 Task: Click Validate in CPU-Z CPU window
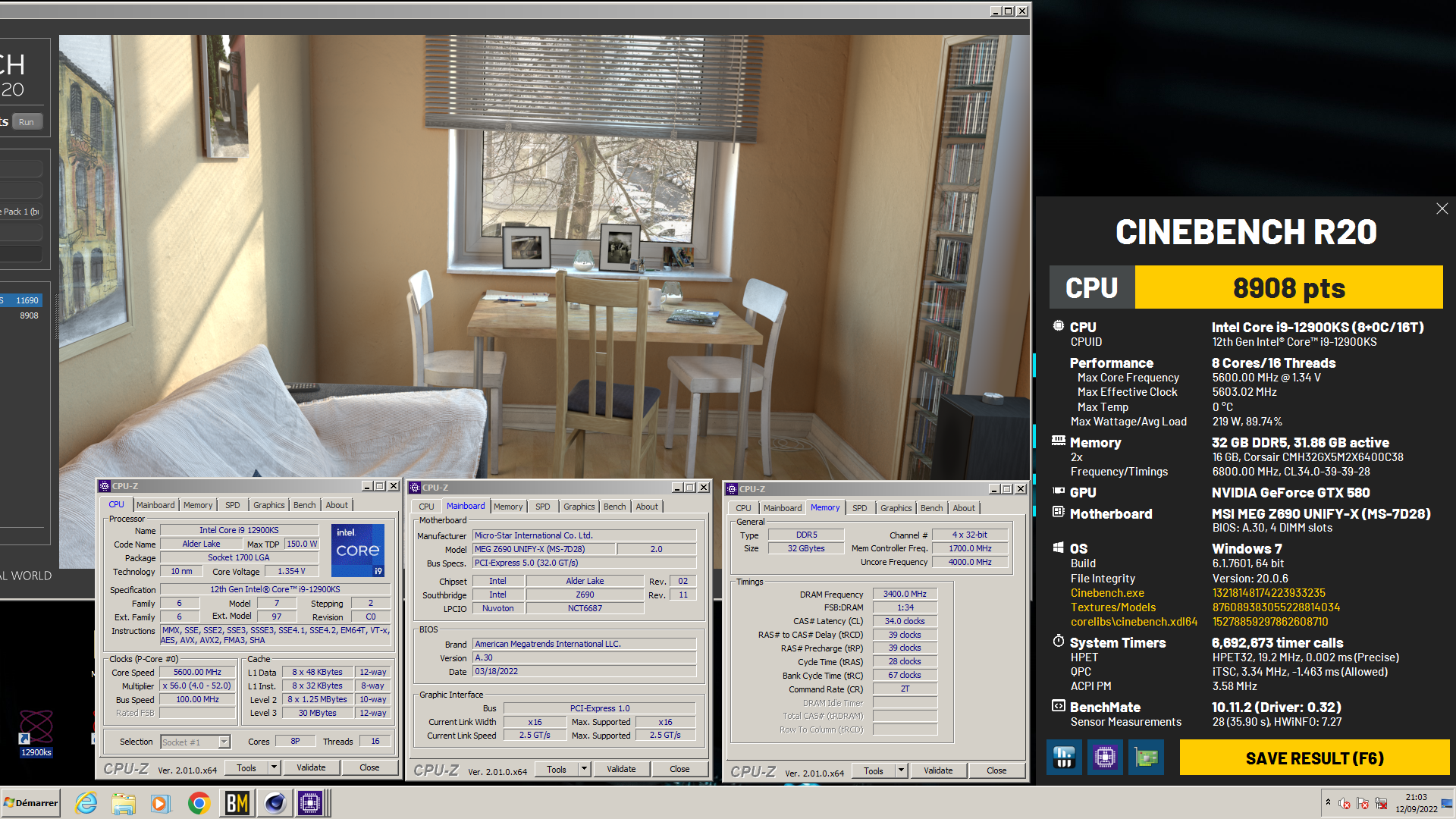[x=311, y=767]
